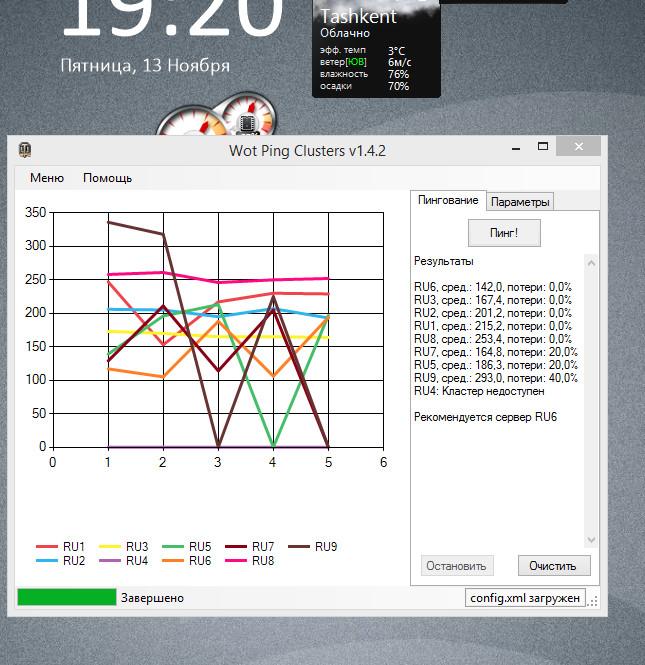Click the осадки 70% weather row
645x665 pixels.
[365, 86]
